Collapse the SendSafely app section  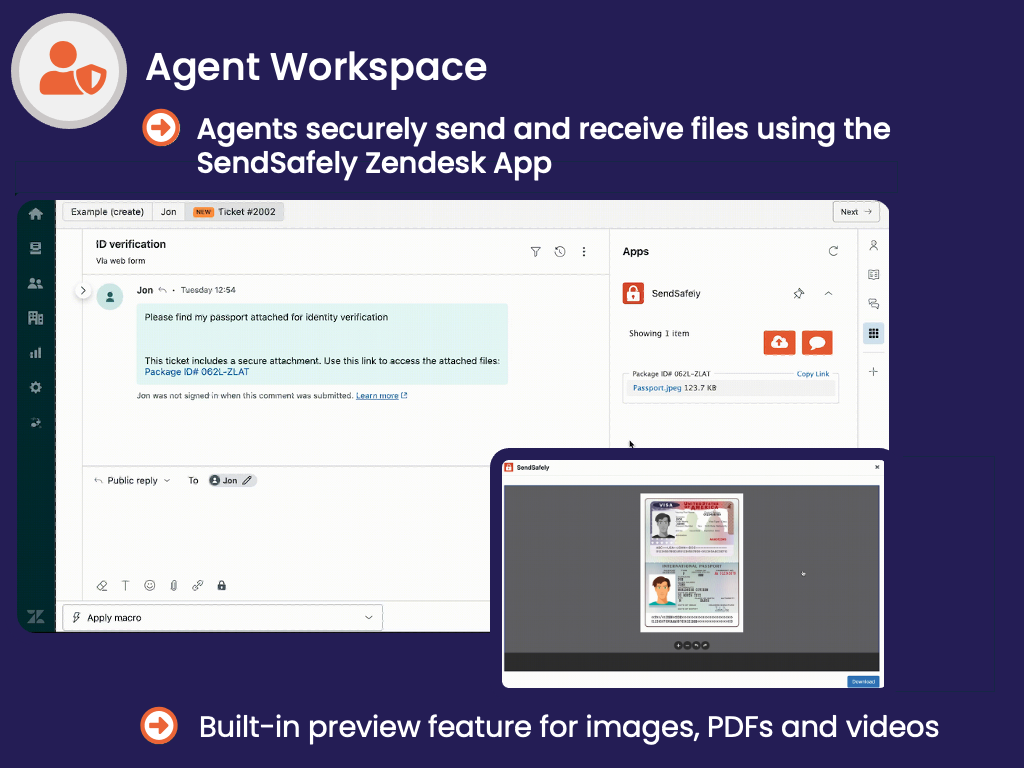[x=828, y=293]
